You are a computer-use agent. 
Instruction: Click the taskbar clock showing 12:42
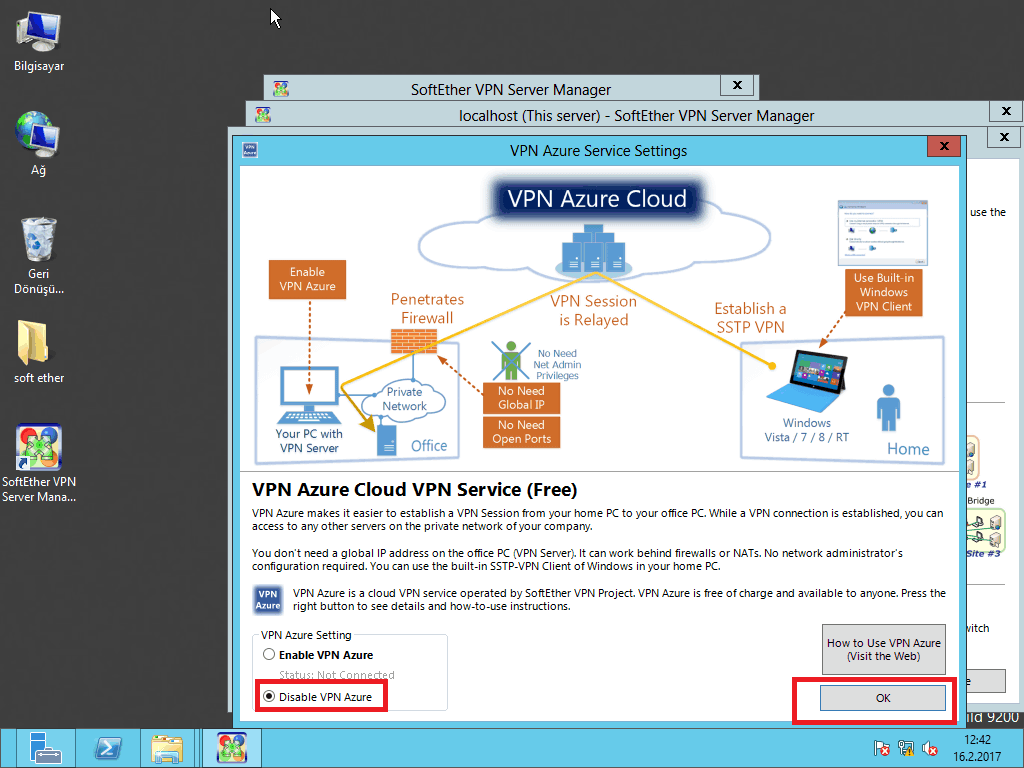pos(977,748)
